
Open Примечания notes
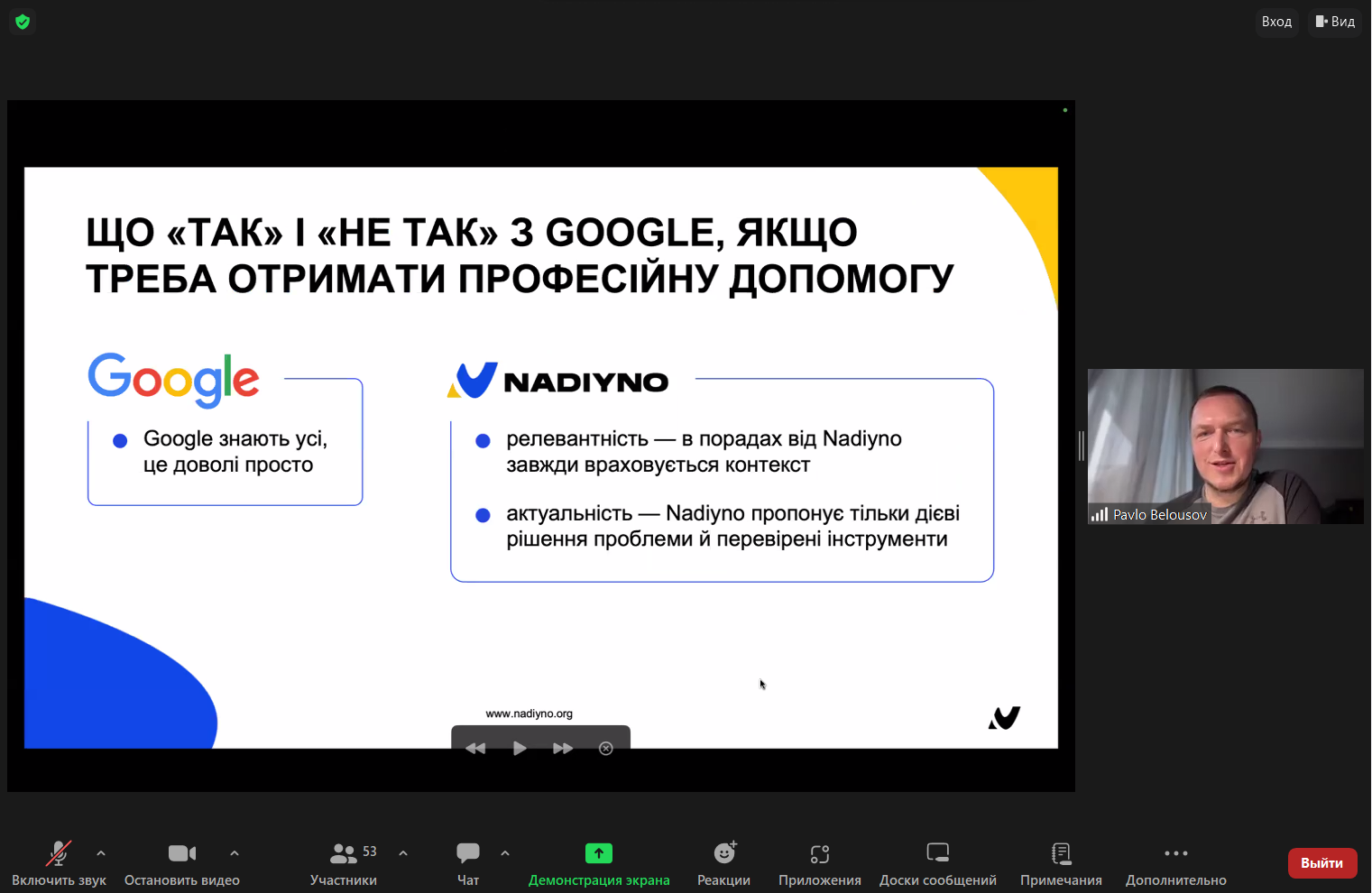tap(1061, 863)
